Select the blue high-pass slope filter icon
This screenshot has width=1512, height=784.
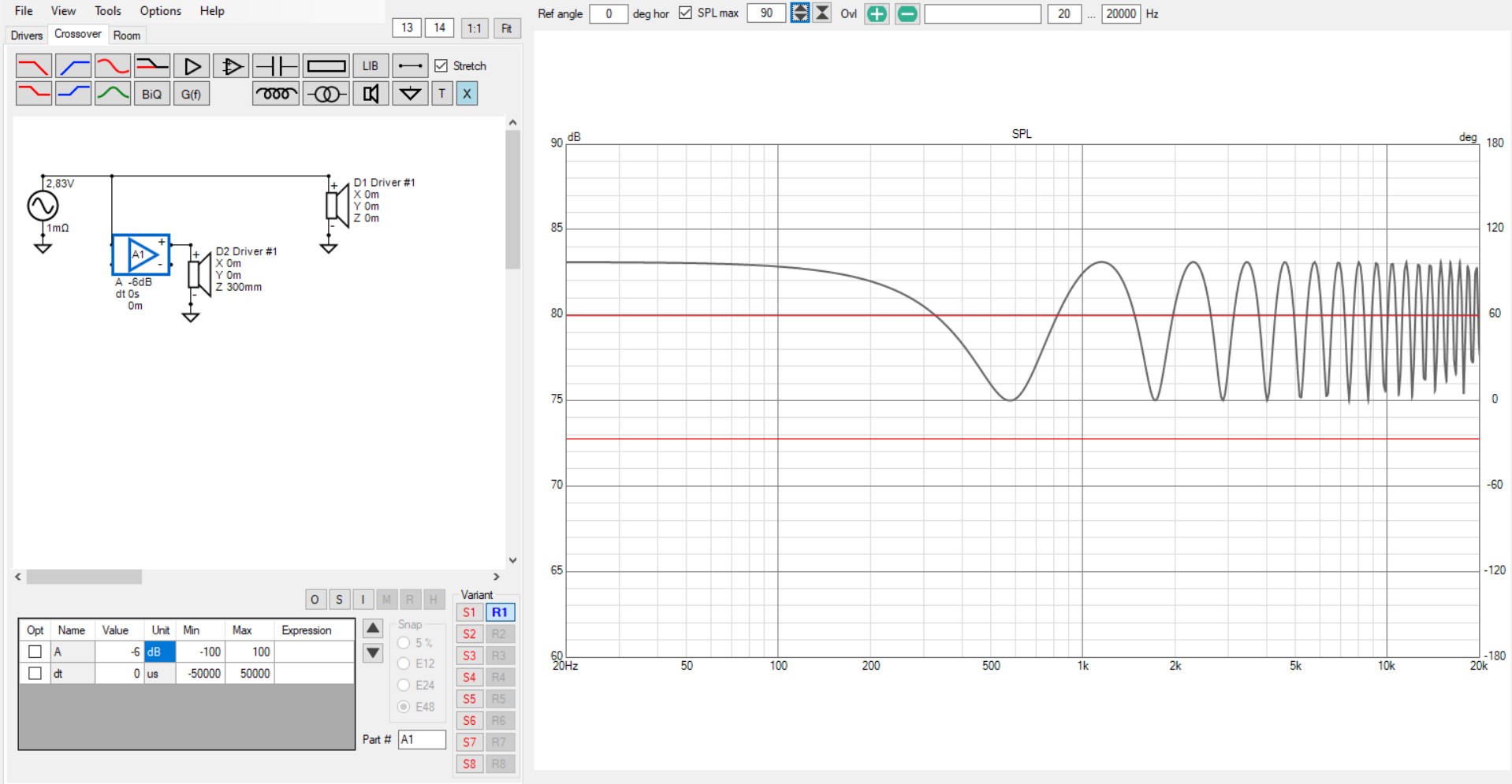click(x=73, y=66)
